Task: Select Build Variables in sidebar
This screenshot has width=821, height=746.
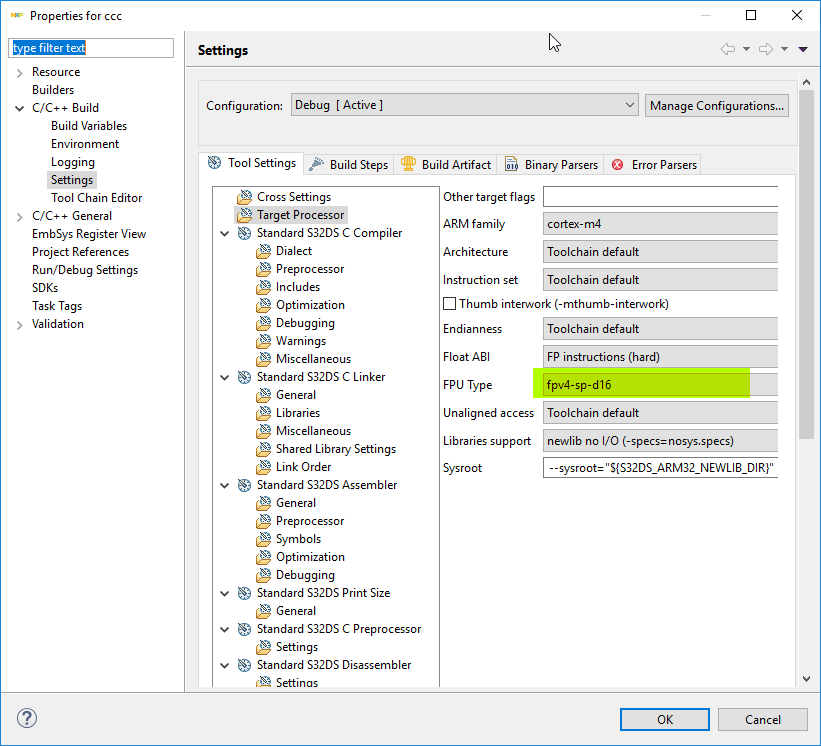Action: (x=89, y=126)
